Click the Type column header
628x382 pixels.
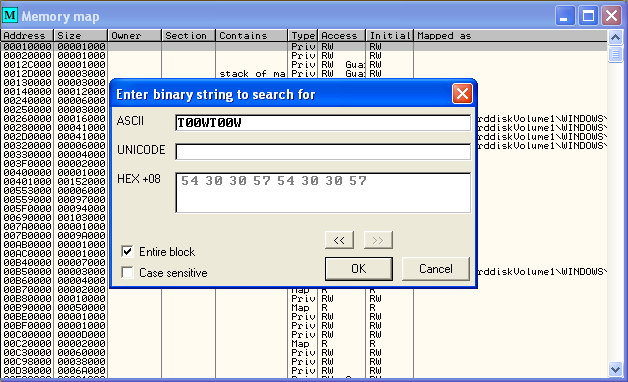[x=303, y=36]
